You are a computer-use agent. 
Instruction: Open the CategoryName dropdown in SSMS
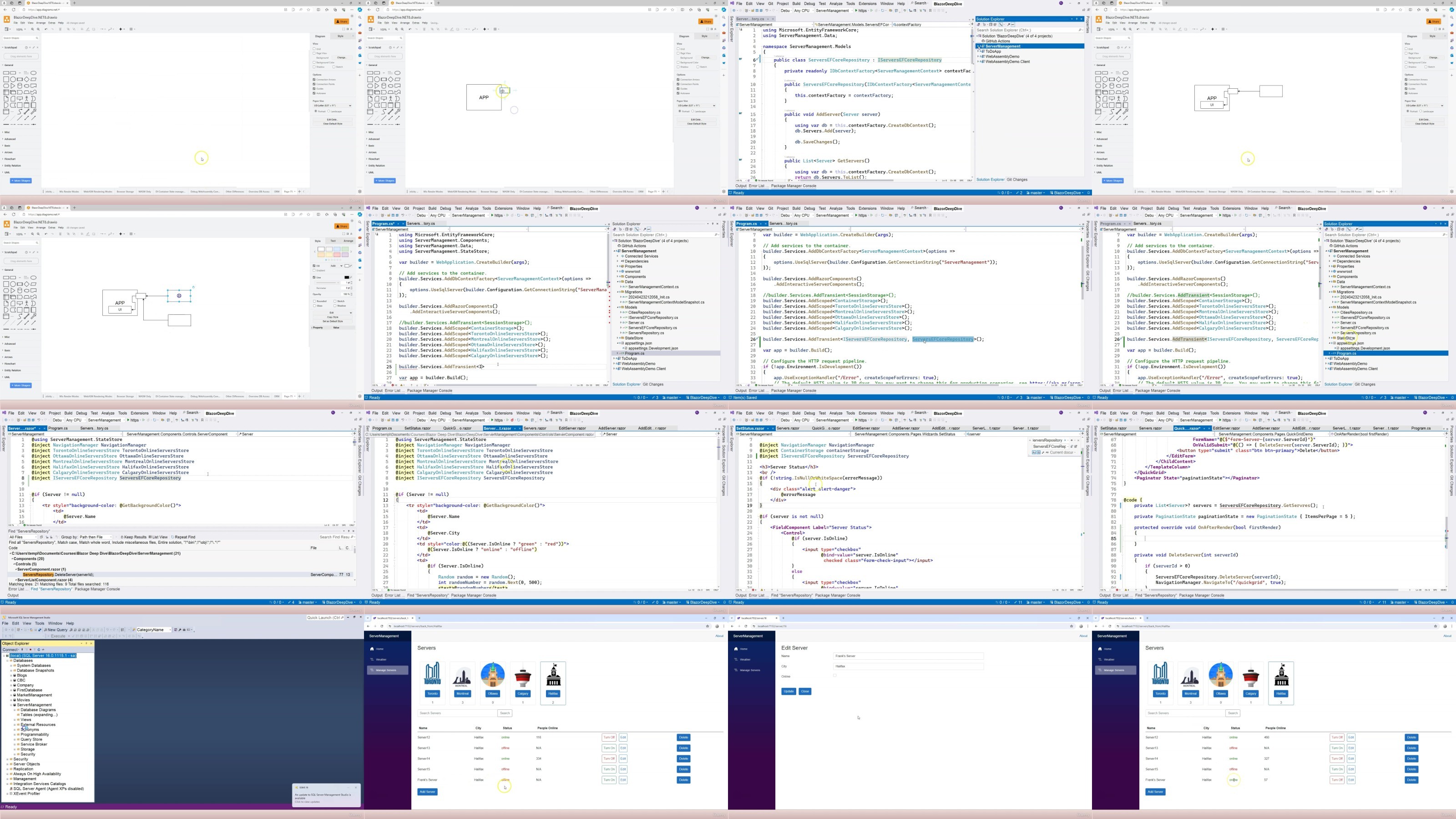pyautogui.click(x=170, y=630)
